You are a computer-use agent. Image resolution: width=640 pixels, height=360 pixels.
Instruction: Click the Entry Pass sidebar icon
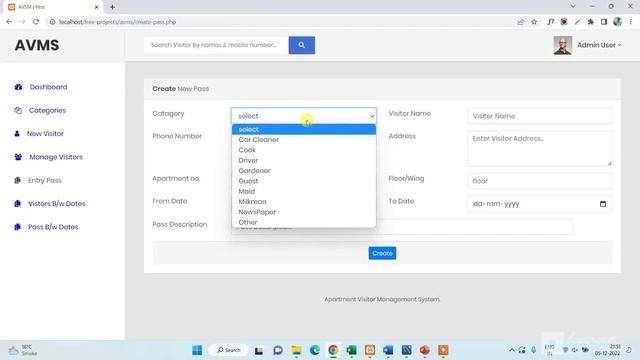coord(17,180)
